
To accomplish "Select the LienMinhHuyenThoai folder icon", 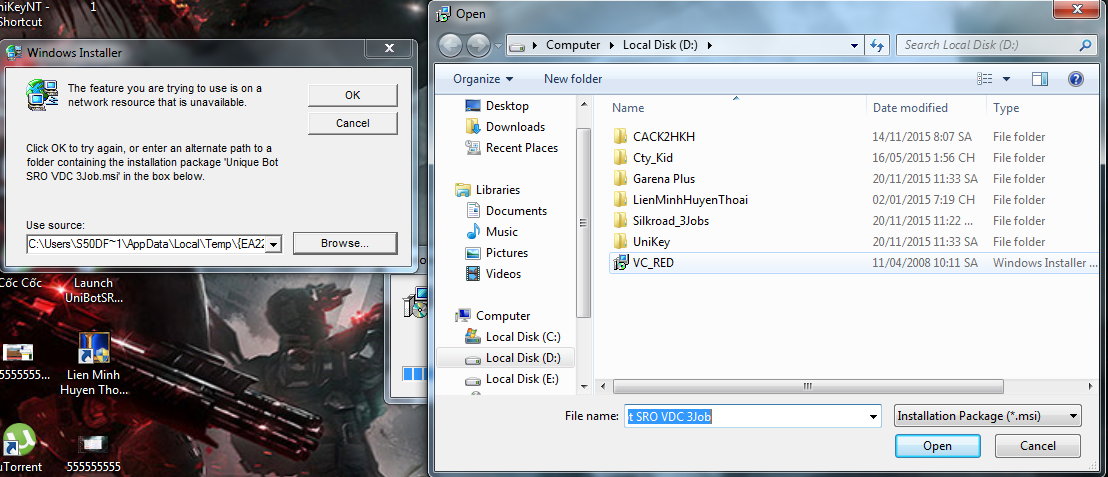I will pyautogui.click(x=620, y=199).
